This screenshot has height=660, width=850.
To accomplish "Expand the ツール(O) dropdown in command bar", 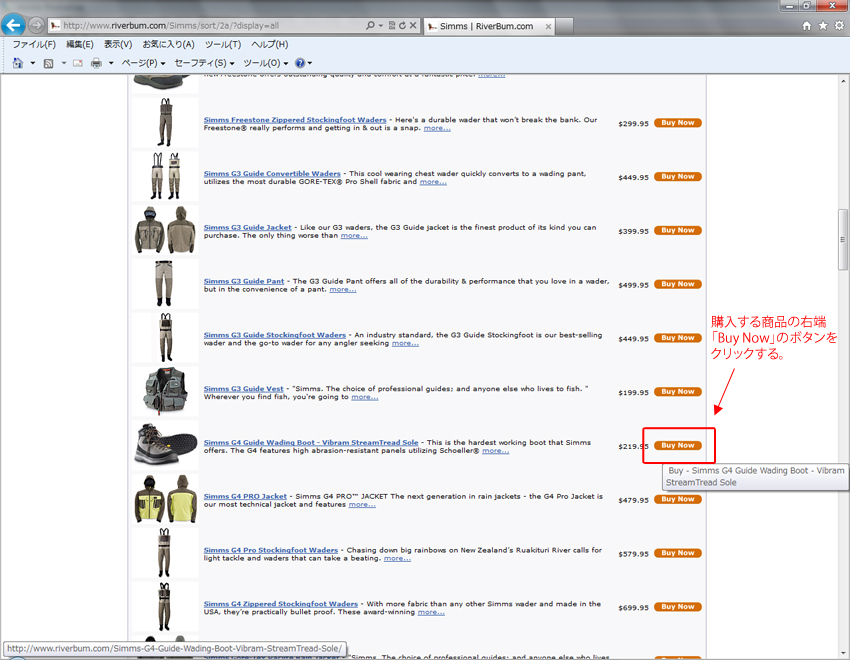I will (266, 63).
